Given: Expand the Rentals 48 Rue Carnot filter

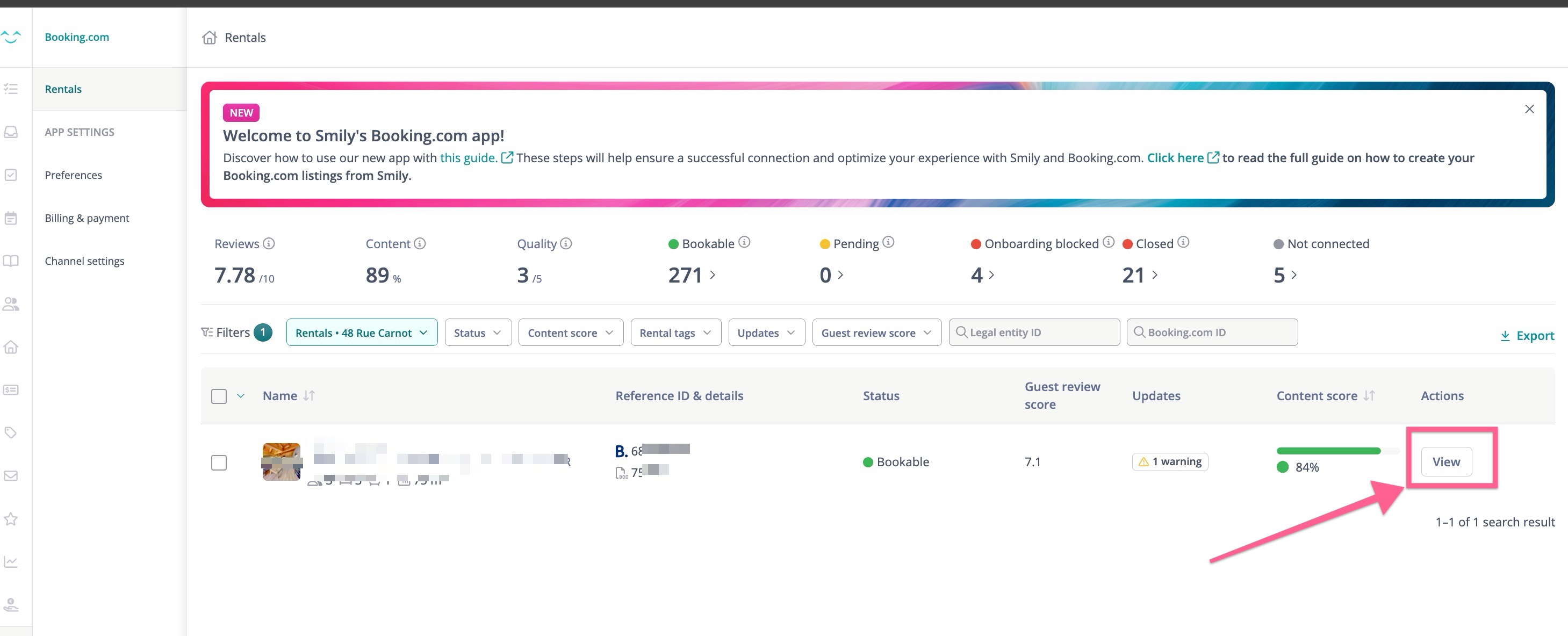Looking at the screenshot, I should pos(362,333).
